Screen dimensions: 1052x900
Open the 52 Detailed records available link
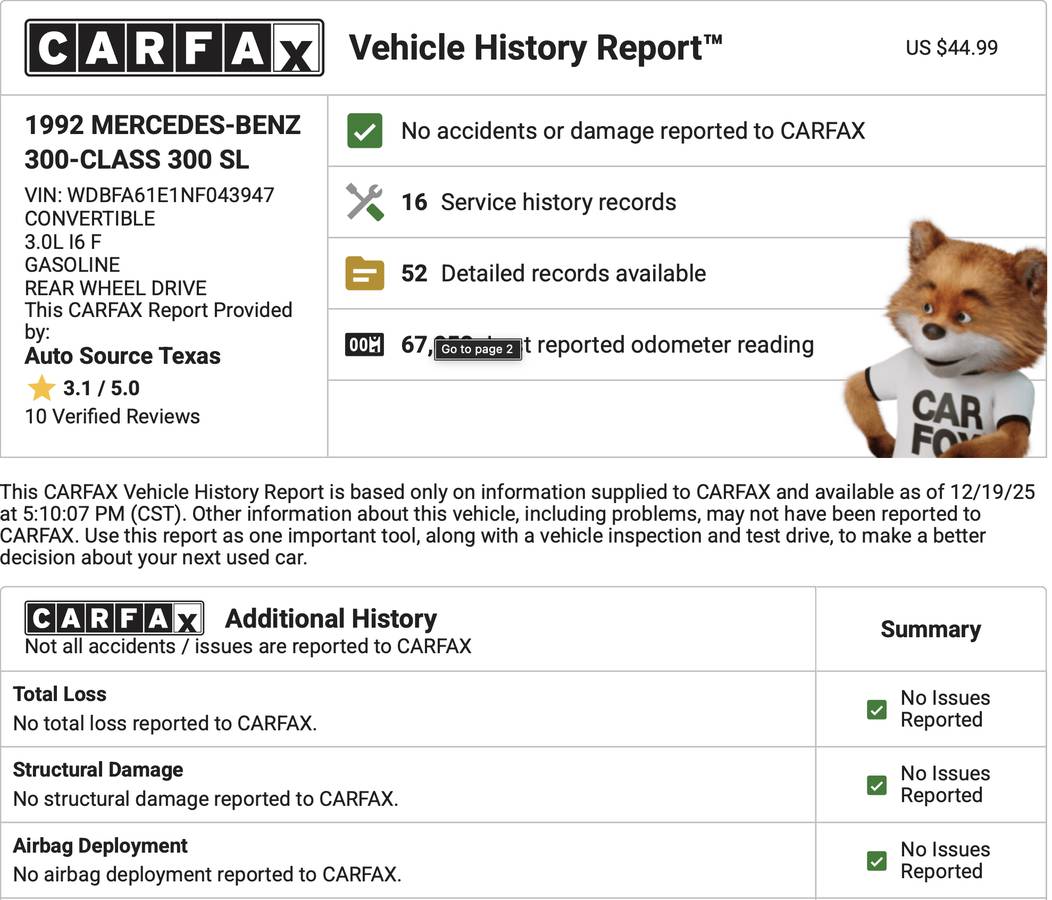point(553,273)
